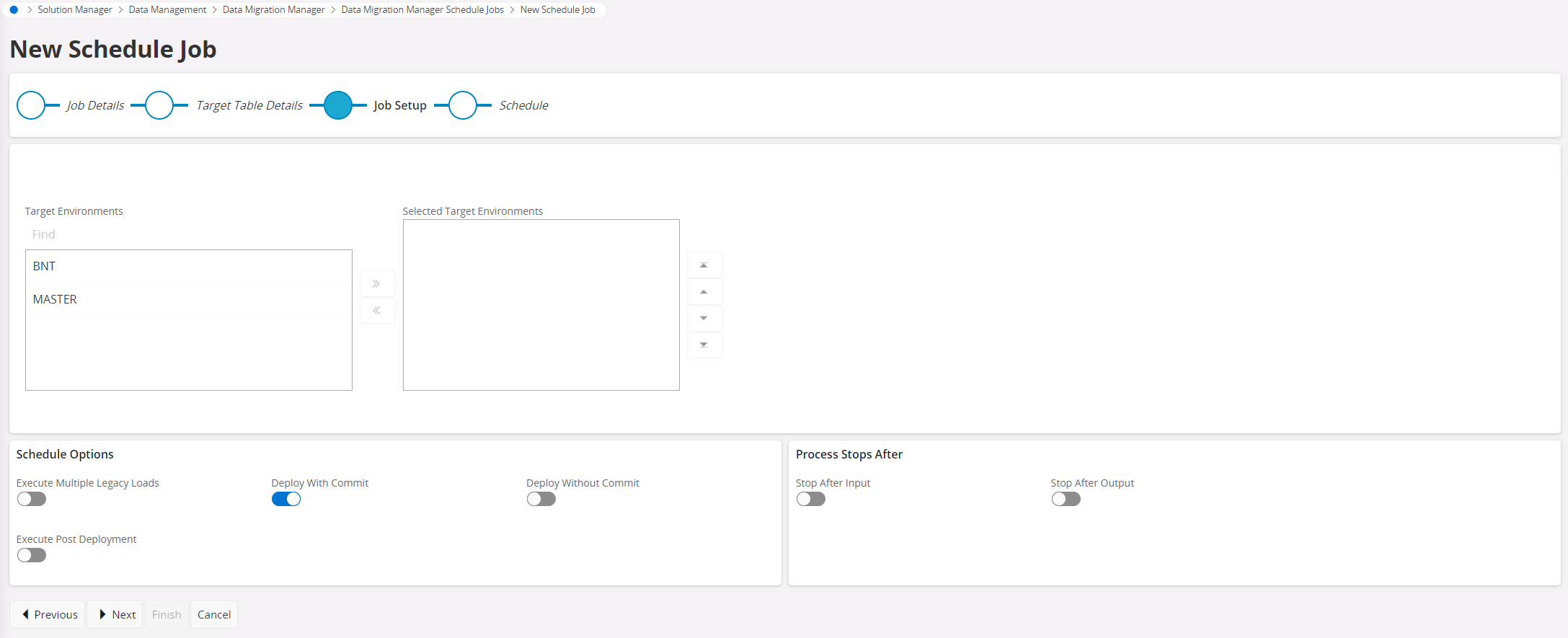Move selected environment up one position

coord(704,292)
